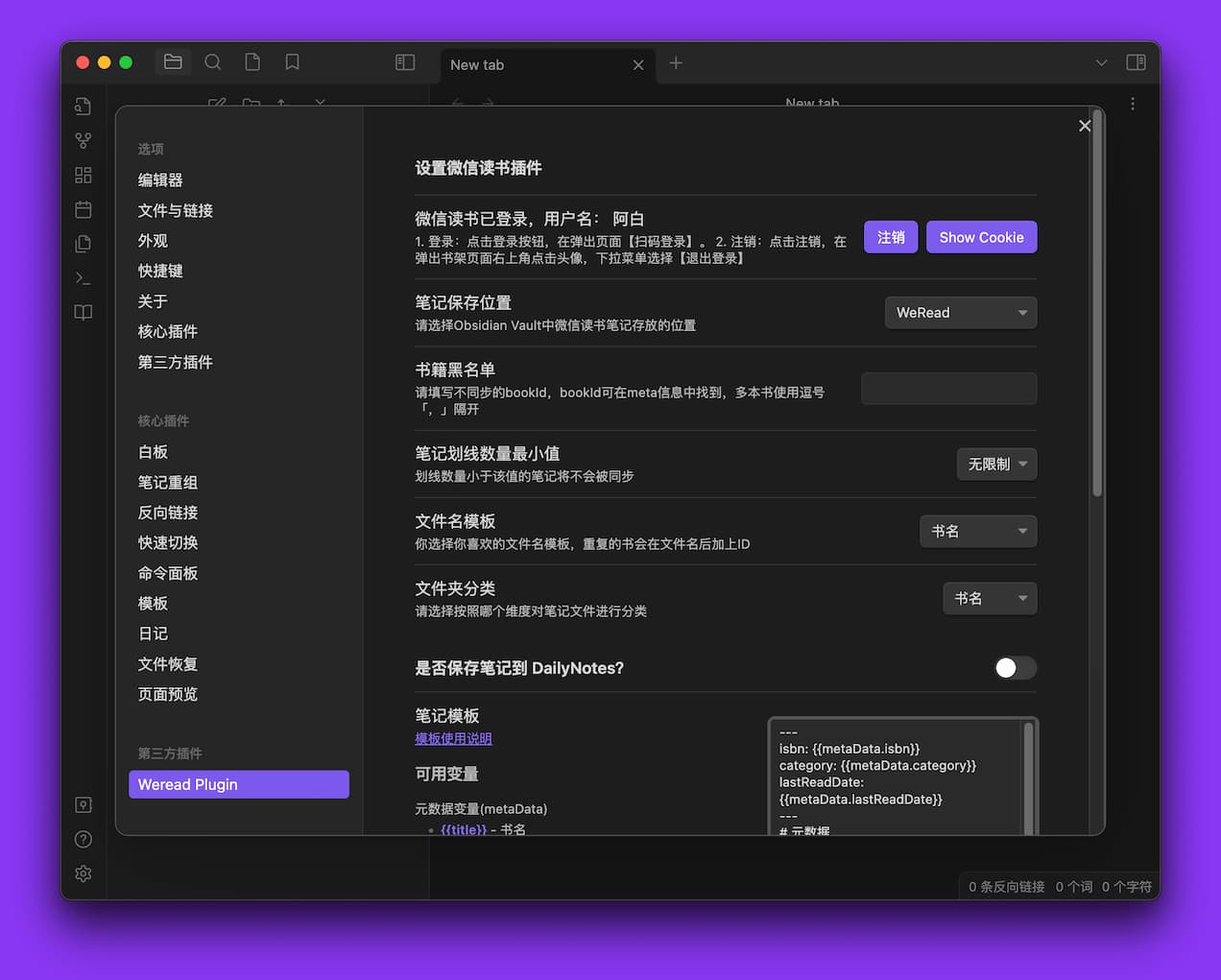Open the graph view from the left ribbon

click(x=83, y=140)
